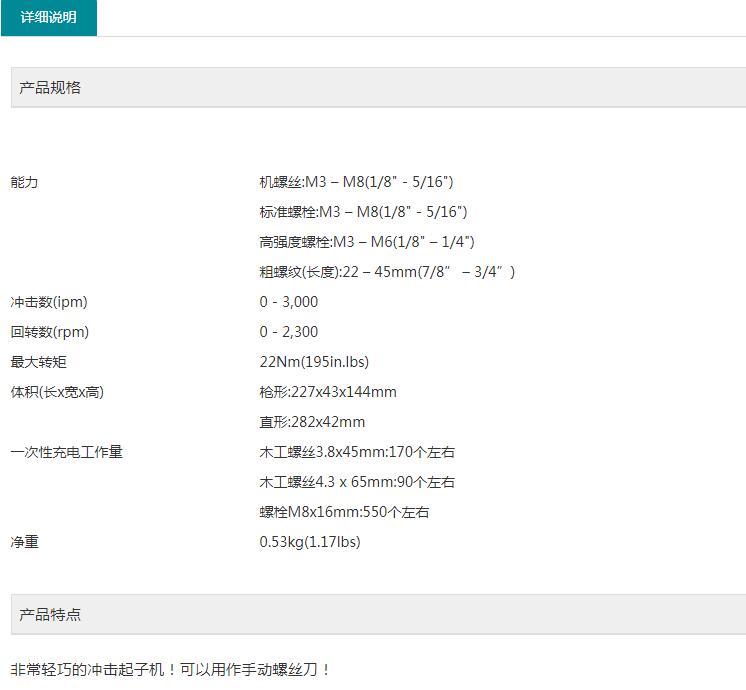Image resolution: width=746 pixels, height=690 pixels.
Task: Click the 最大转矩 label
Action: (38, 362)
